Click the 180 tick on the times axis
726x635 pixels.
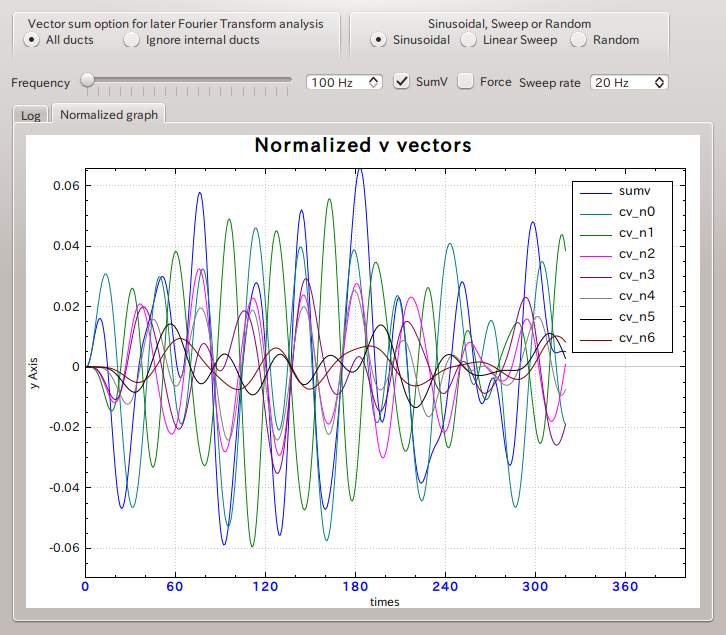(x=355, y=586)
